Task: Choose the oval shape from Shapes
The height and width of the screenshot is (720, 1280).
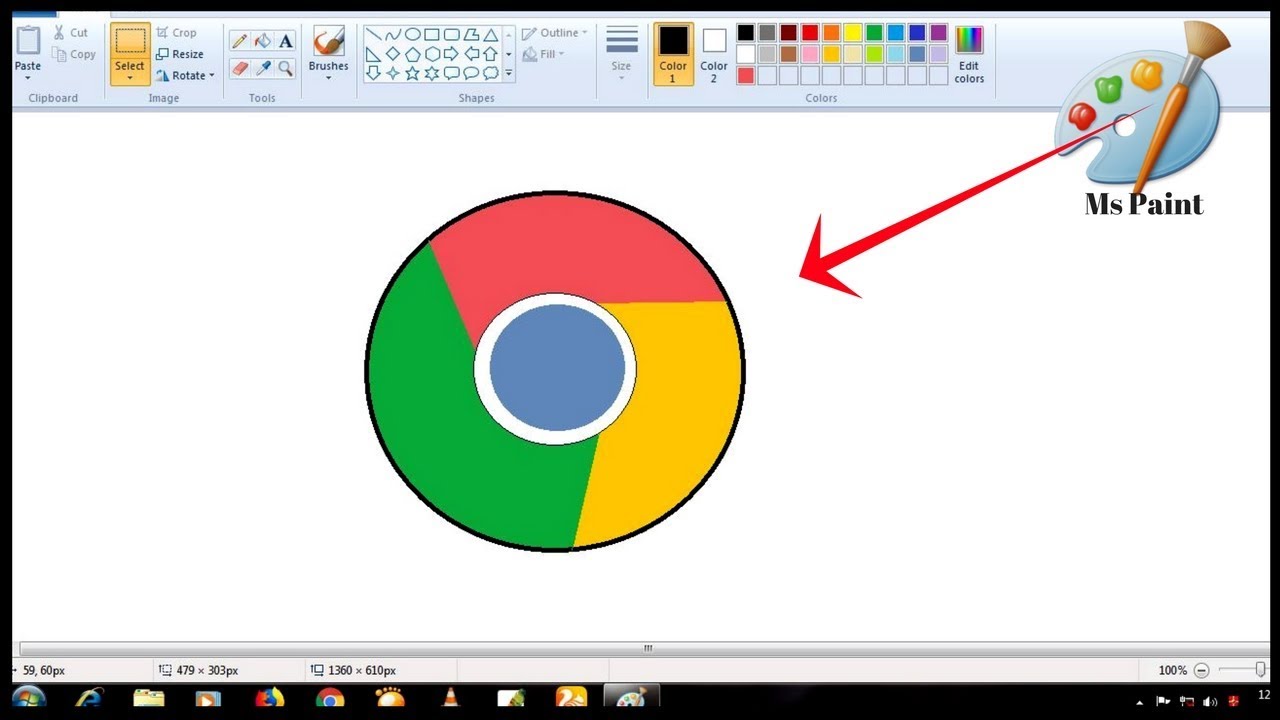Action: (x=413, y=34)
